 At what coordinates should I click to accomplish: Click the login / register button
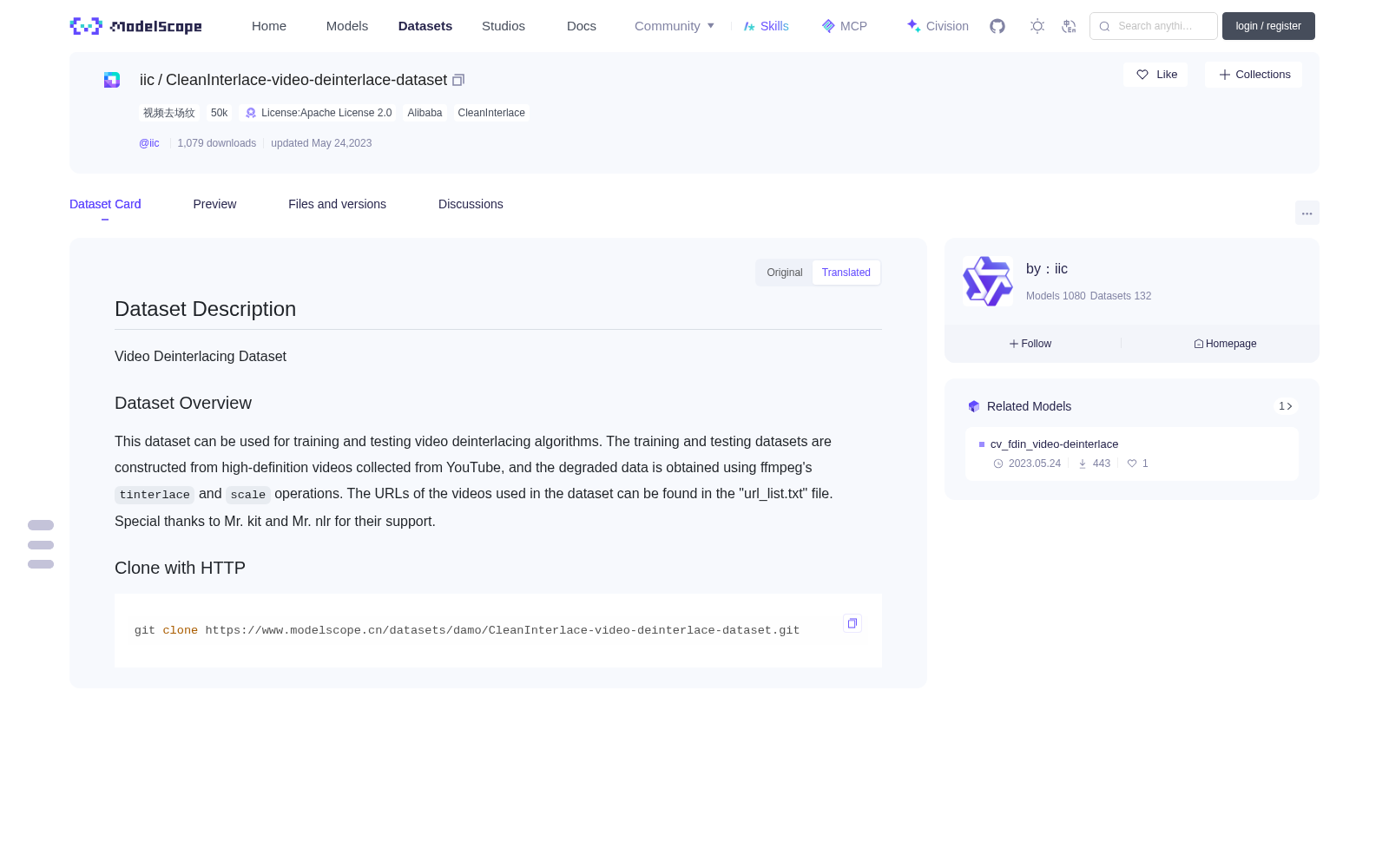click(1268, 26)
